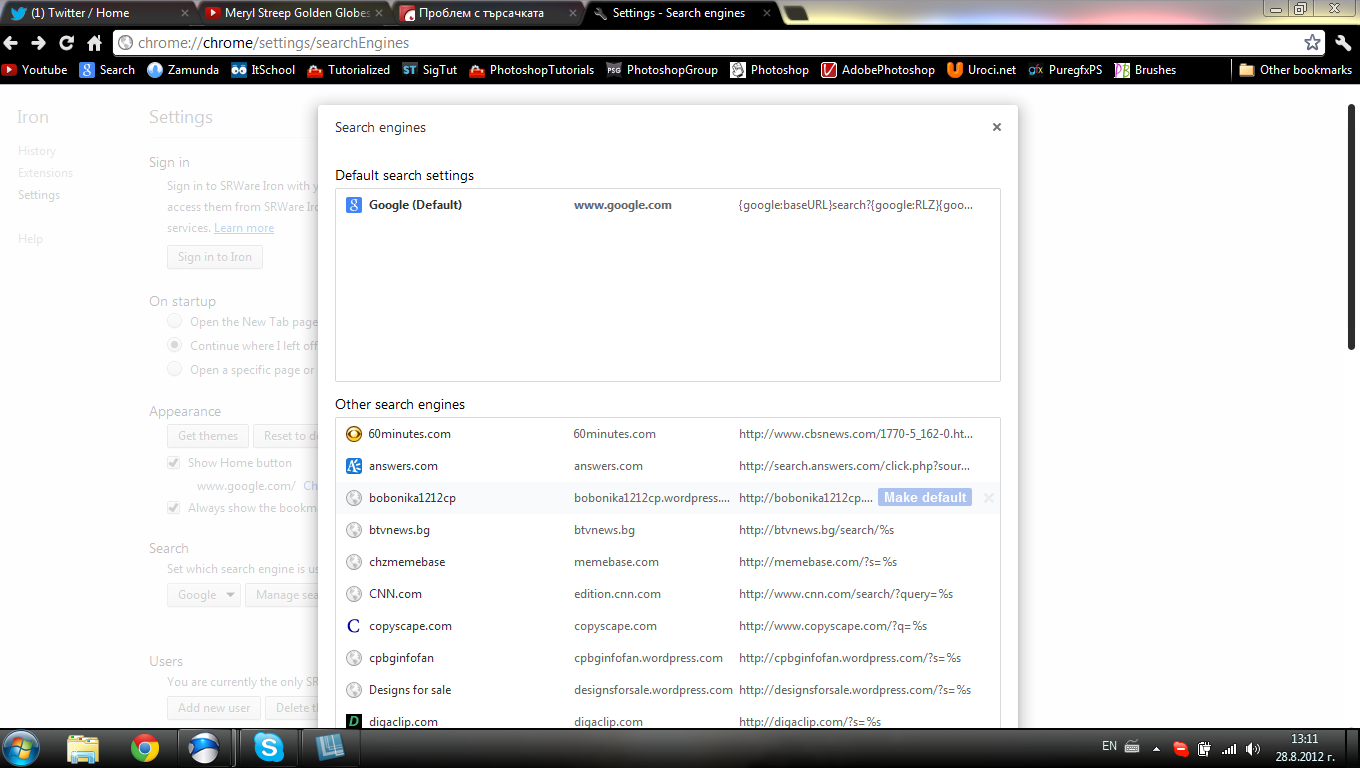Click Add new user button

pyautogui.click(x=214, y=707)
